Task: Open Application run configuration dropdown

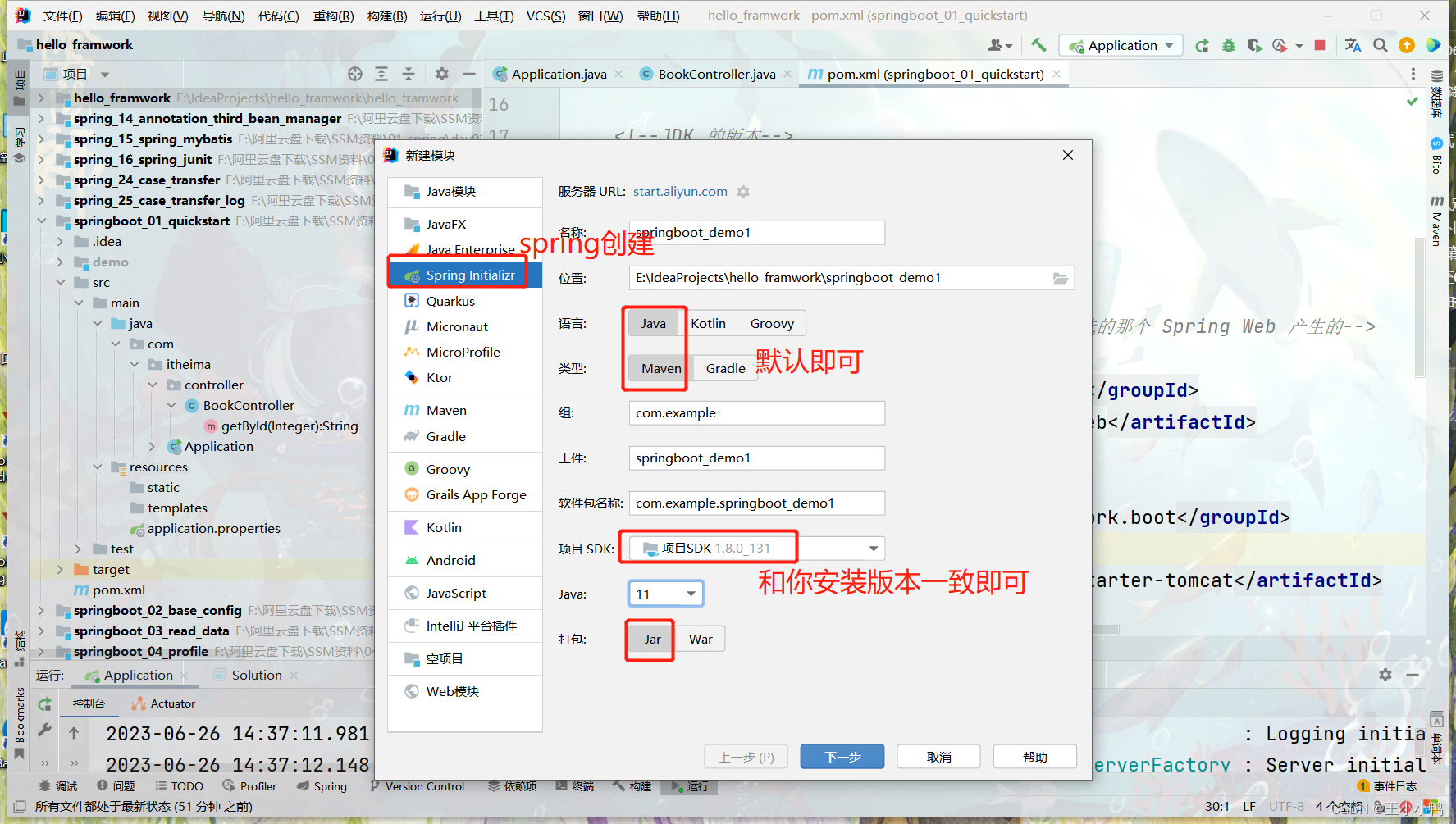Action: [x=1121, y=45]
